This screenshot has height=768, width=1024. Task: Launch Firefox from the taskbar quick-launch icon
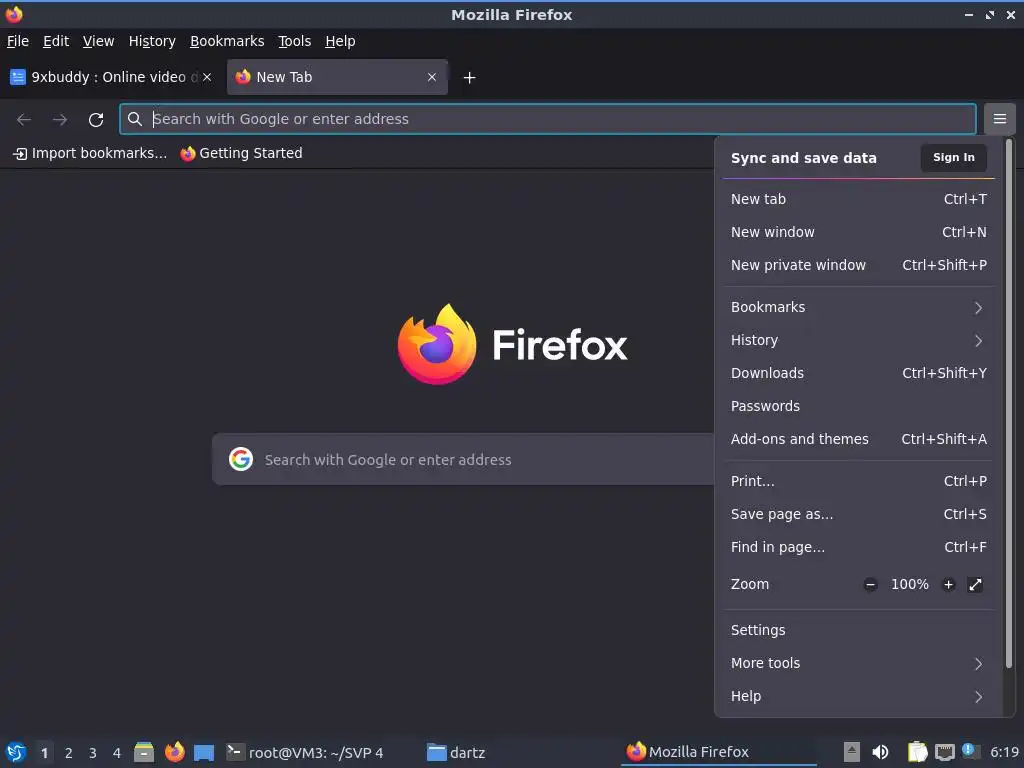coord(174,752)
